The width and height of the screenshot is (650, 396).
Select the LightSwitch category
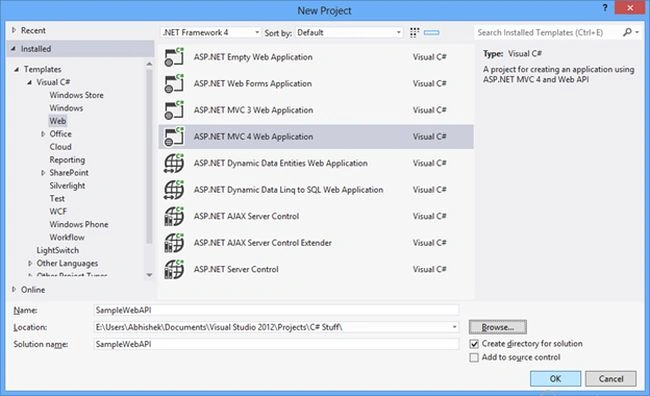58,250
